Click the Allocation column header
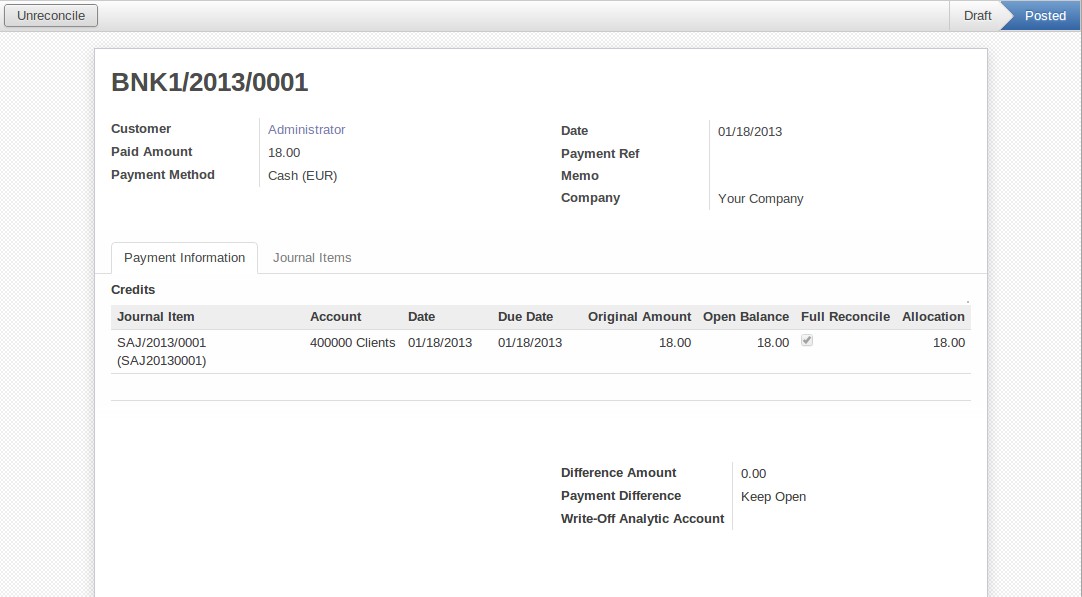 932,317
